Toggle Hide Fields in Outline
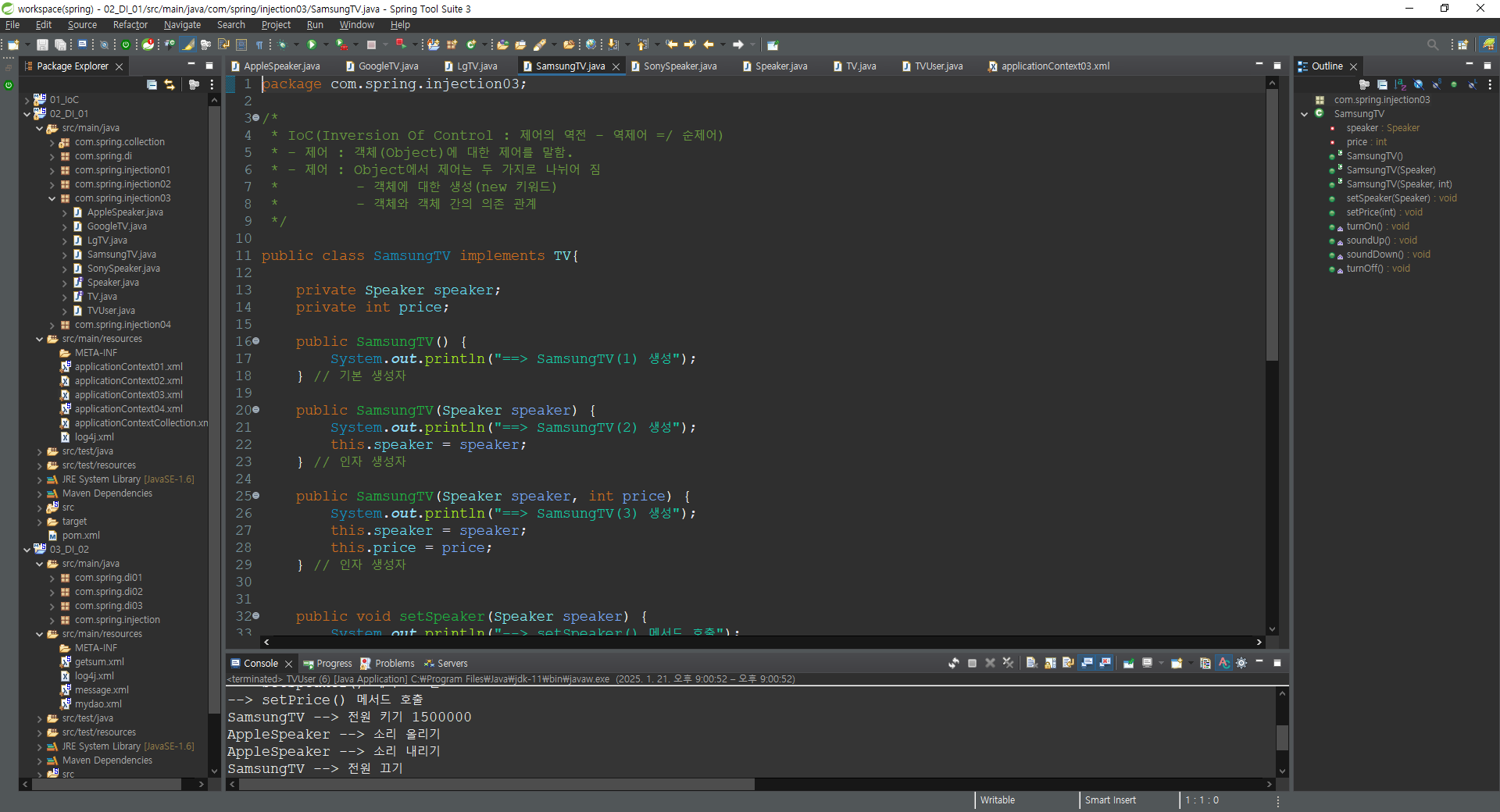The width and height of the screenshot is (1500, 812). coord(1418,84)
